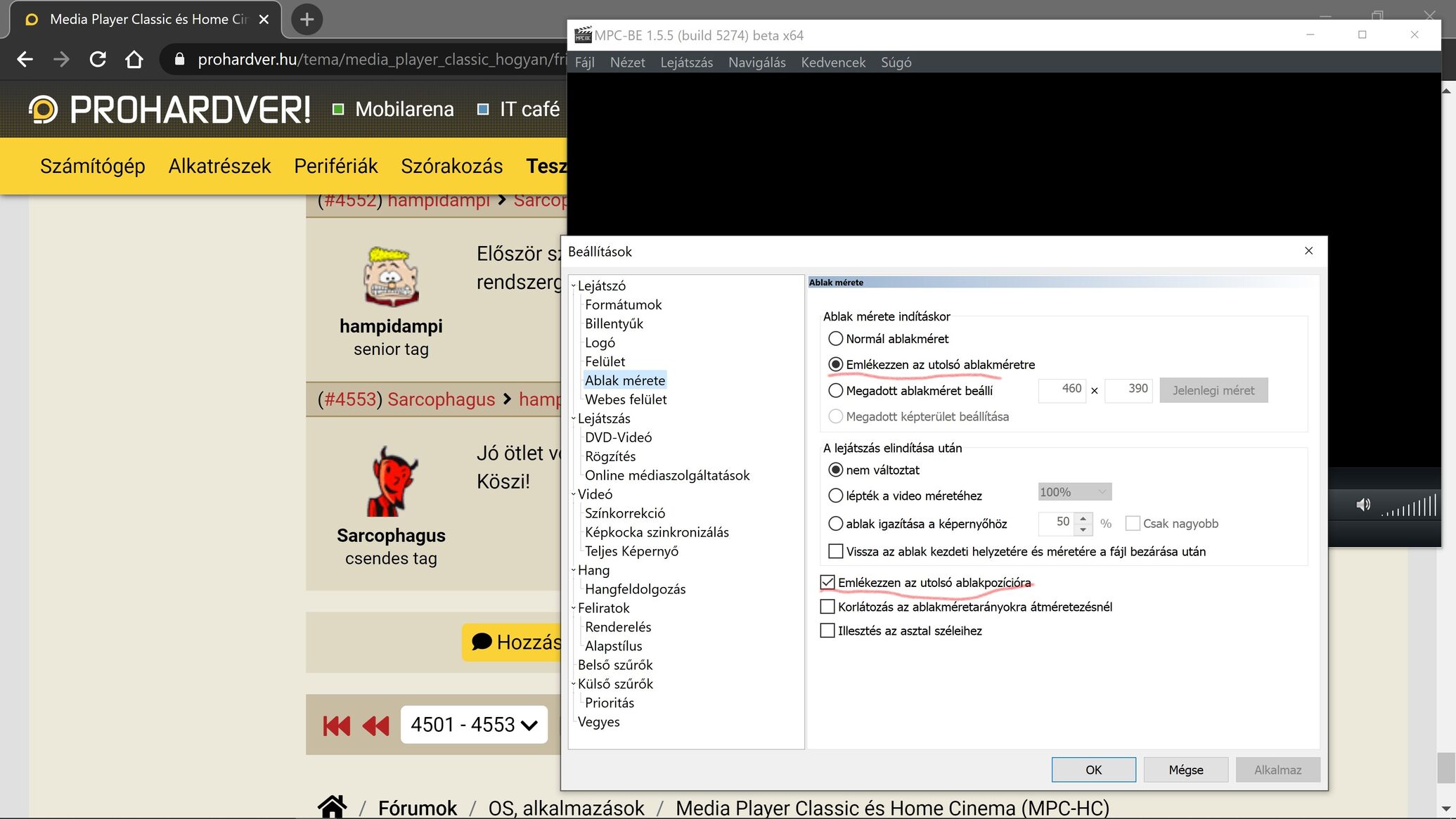The height and width of the screenshot is (819, 1456).
Task: Open the Perifériák navigation item
Action: tap(336, 166)
